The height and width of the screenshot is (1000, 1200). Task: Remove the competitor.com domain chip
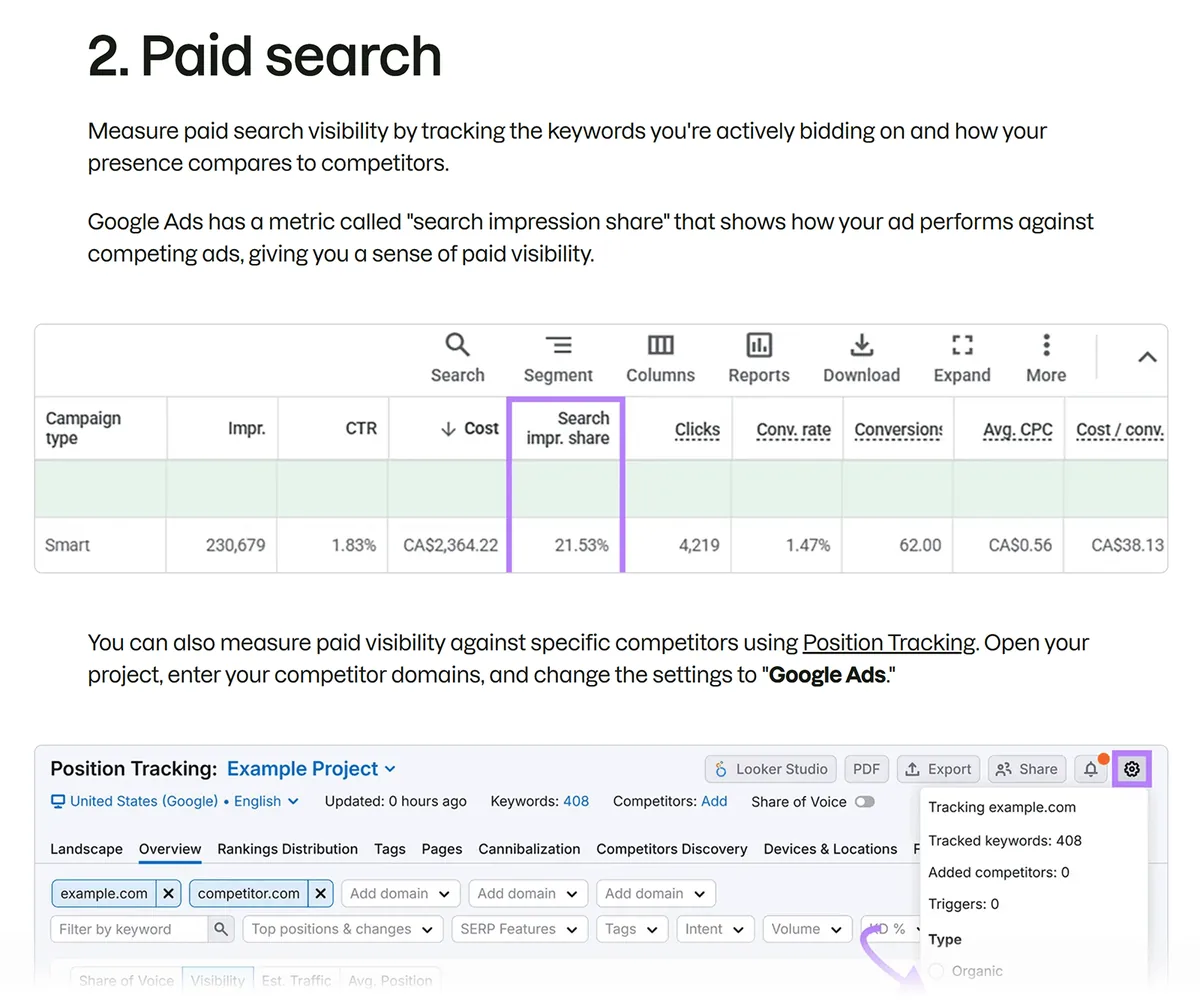click(320, 894)
